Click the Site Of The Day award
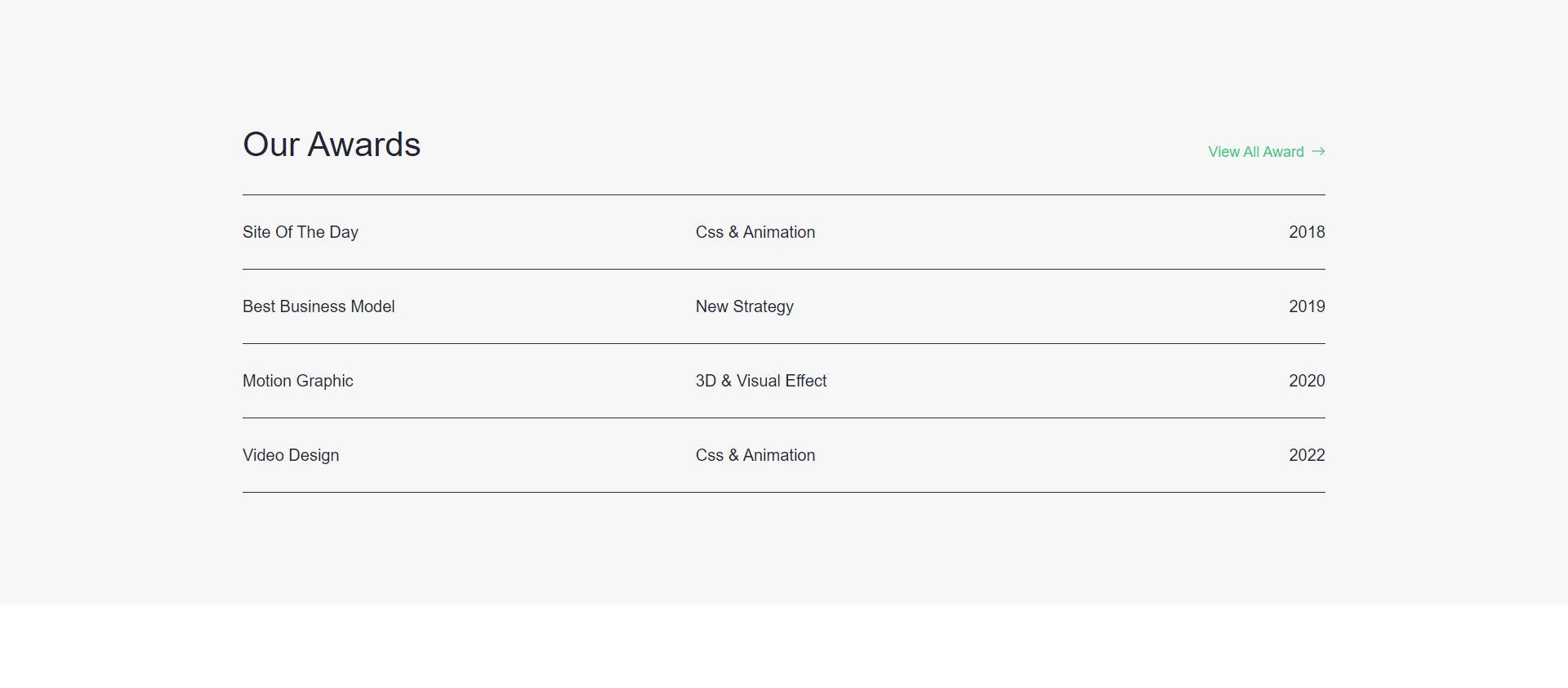The image size is (1568, 688). 301,232
